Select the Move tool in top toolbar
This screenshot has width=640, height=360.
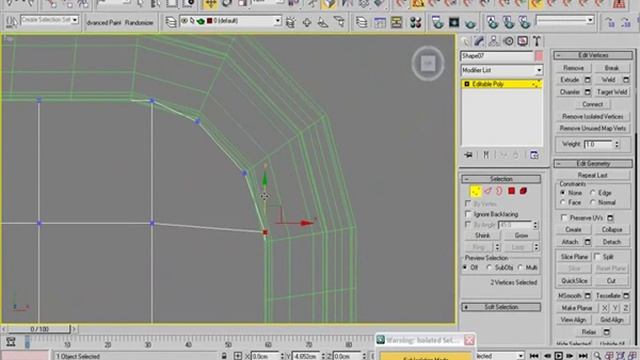coord(211,4)
